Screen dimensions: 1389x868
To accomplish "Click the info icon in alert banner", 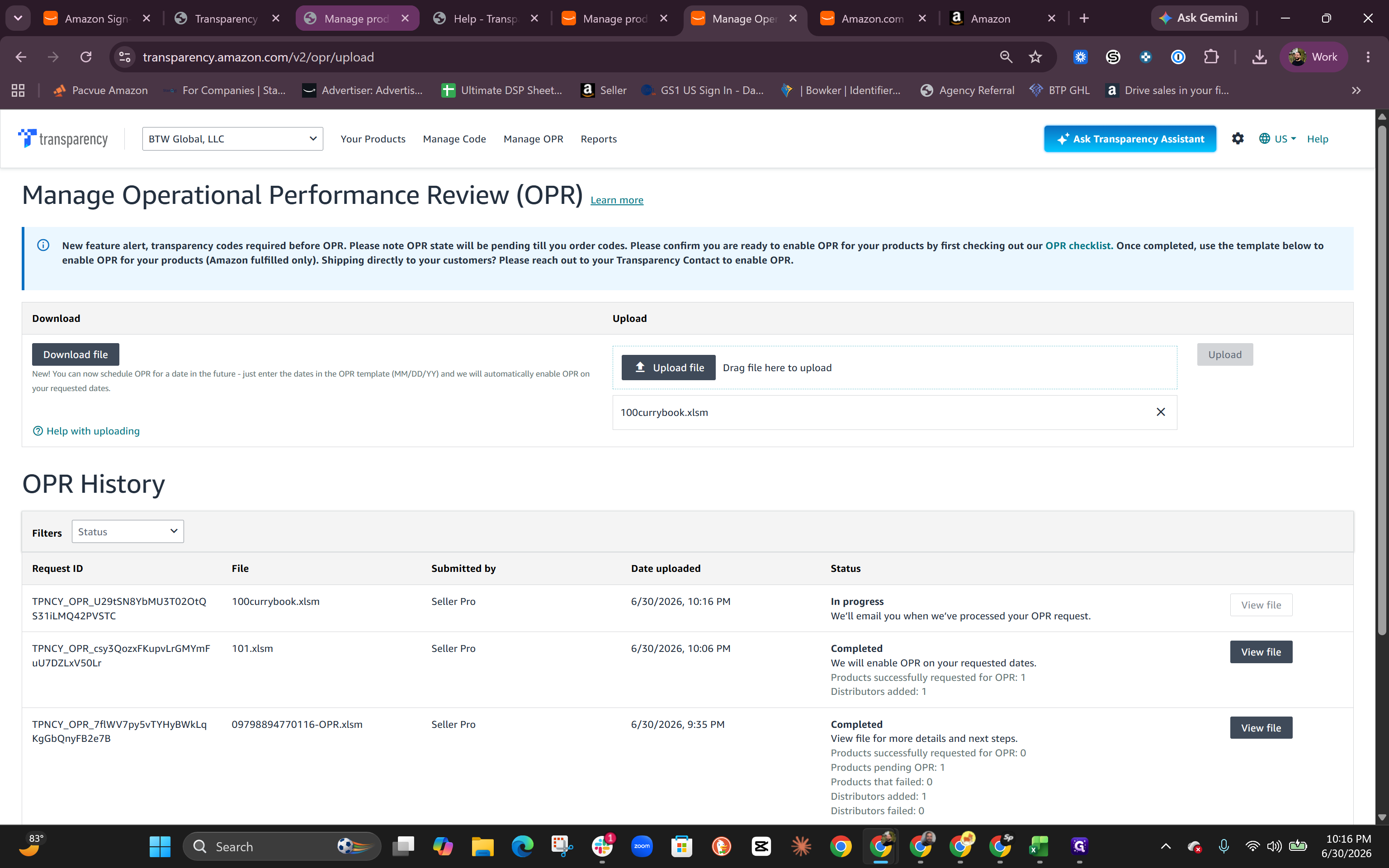I will (x=43, y=245).
